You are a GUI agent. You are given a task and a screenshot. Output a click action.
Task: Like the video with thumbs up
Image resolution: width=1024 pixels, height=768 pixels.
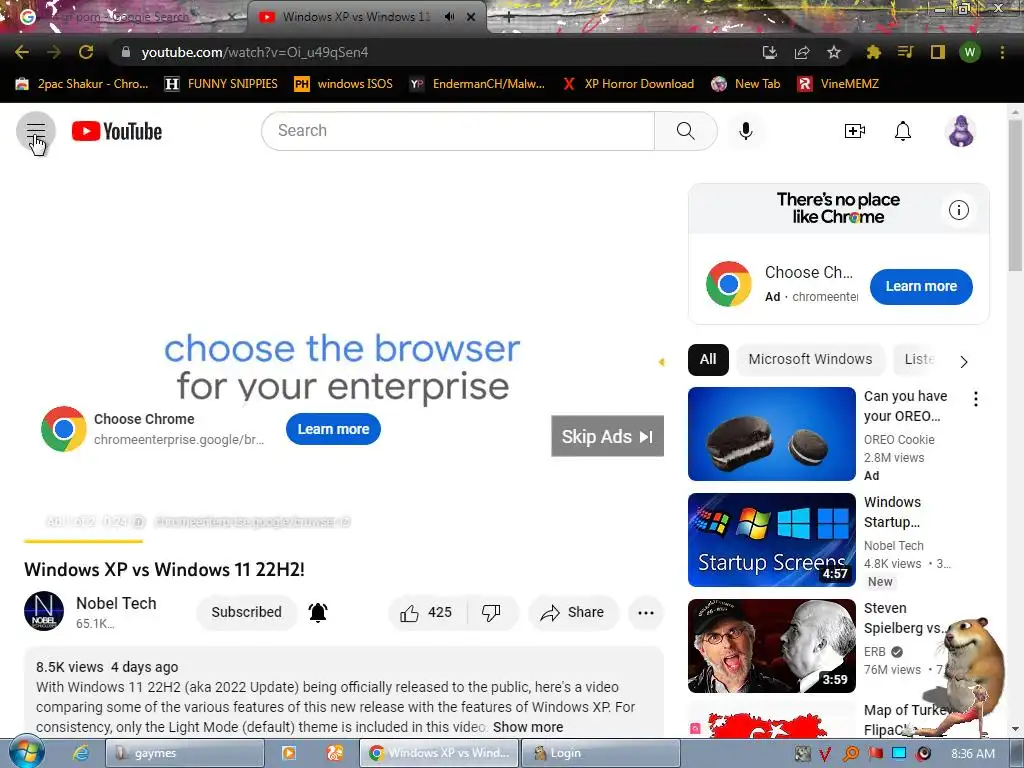point(426,613)
